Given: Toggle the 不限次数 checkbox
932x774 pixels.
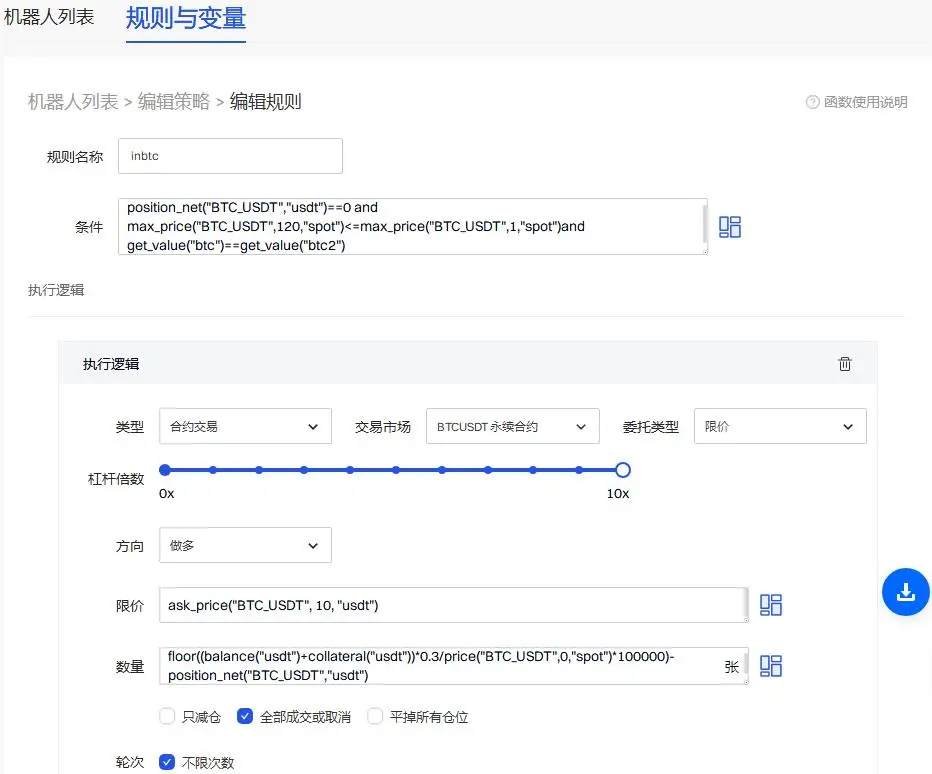Looking at the screenshot, I should [167, 762].
